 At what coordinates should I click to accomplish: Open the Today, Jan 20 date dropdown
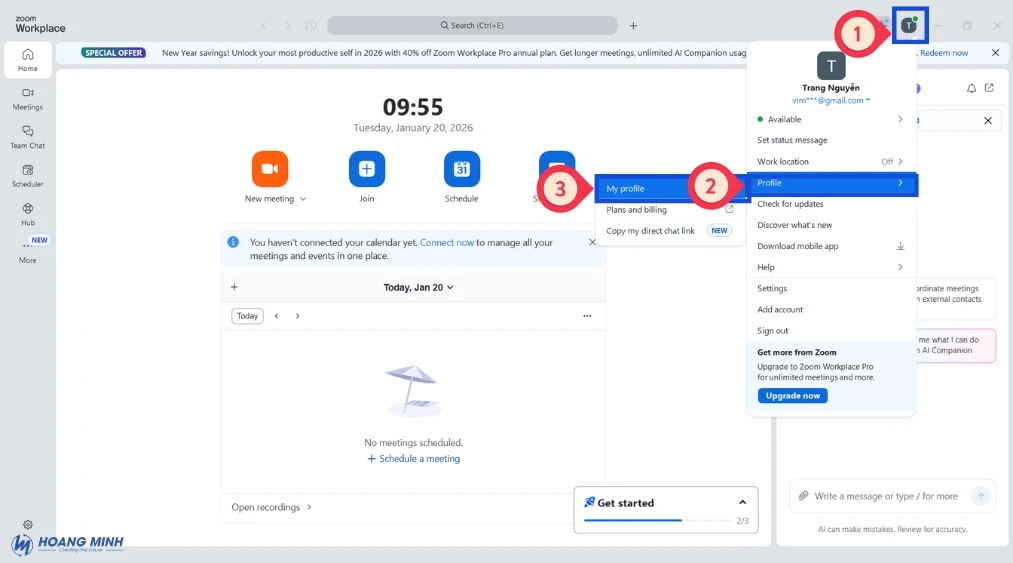(x=418, y=287)
